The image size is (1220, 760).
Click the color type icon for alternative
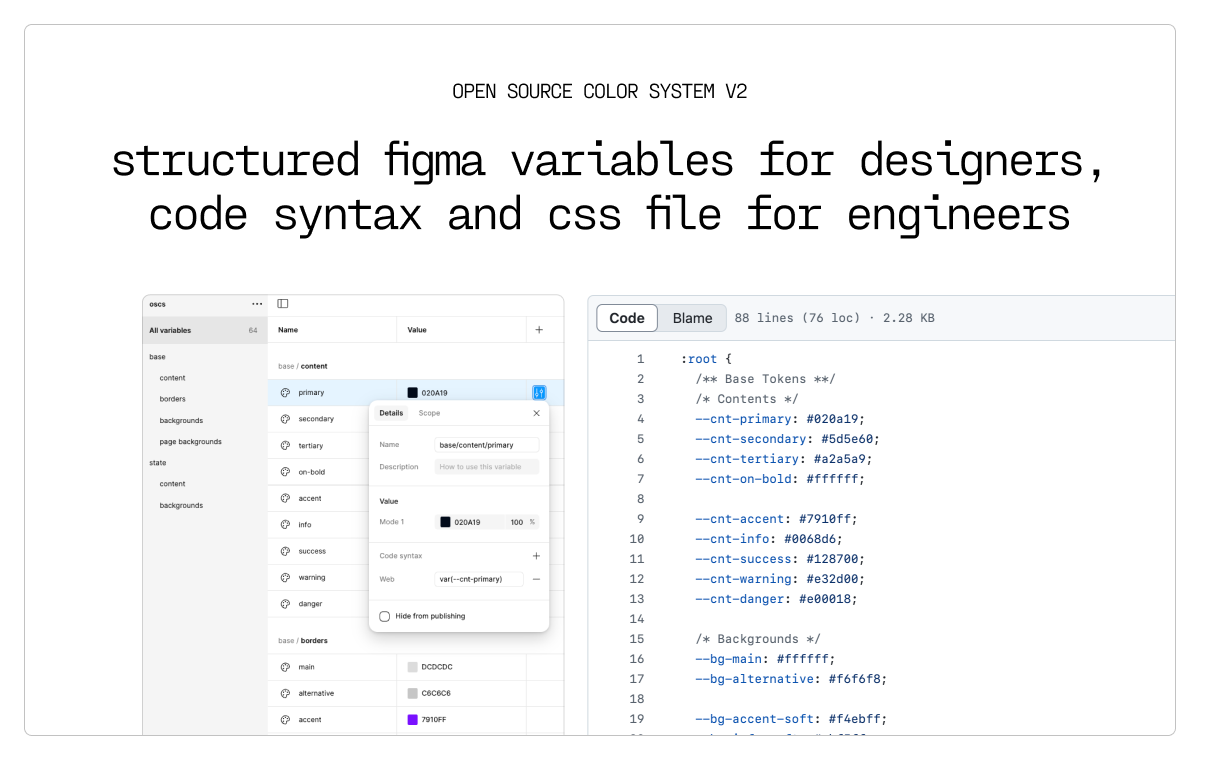285,693
